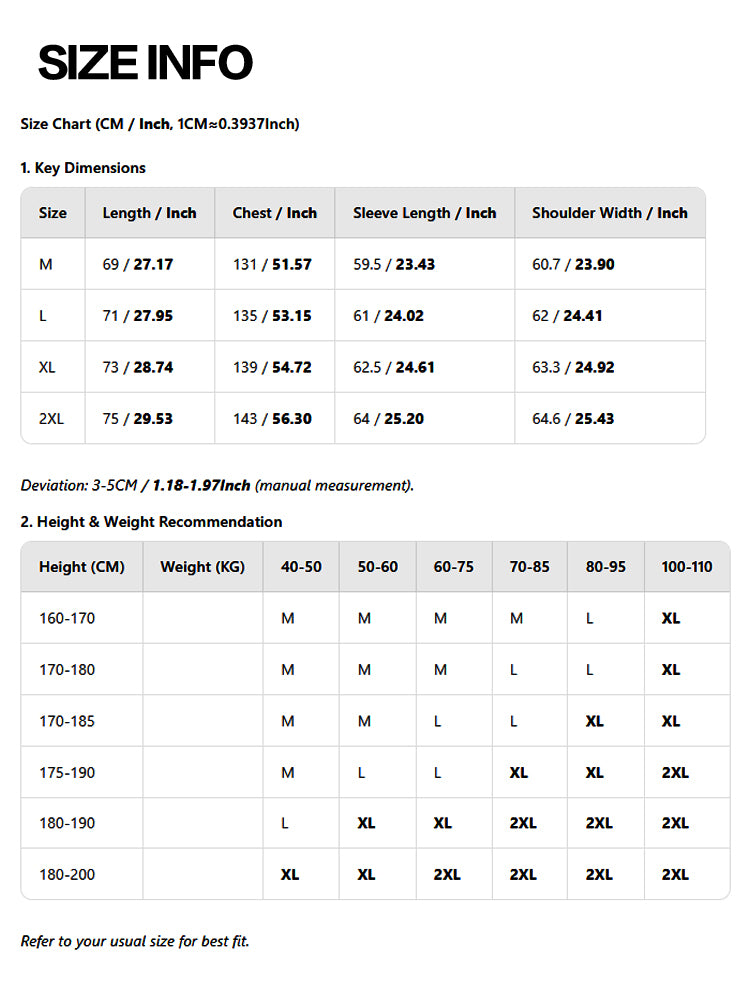Select the 180-200 height row label
This screenshot has height=982, width=750.
67,875
